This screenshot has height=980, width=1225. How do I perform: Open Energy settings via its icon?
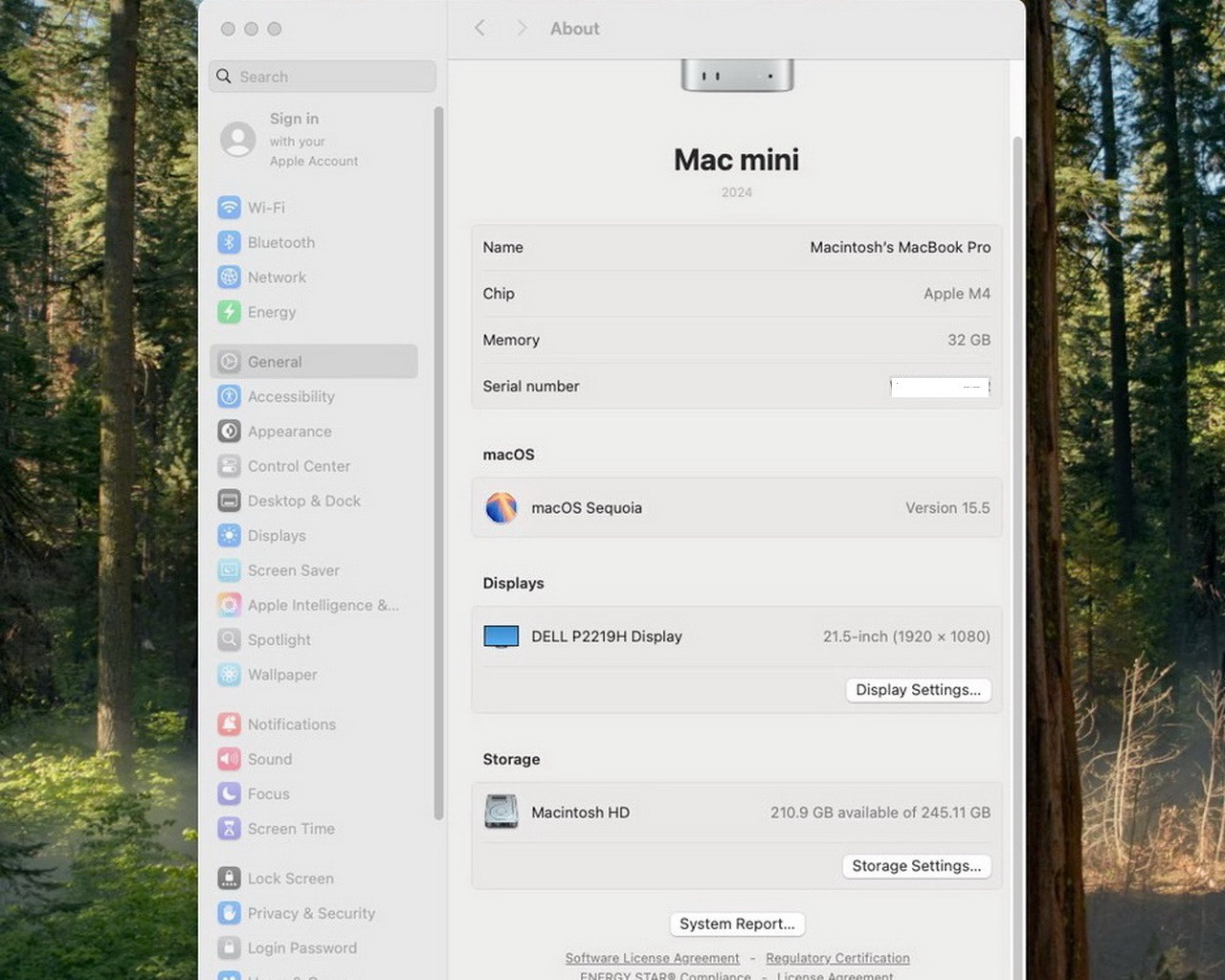click(229, 312)
